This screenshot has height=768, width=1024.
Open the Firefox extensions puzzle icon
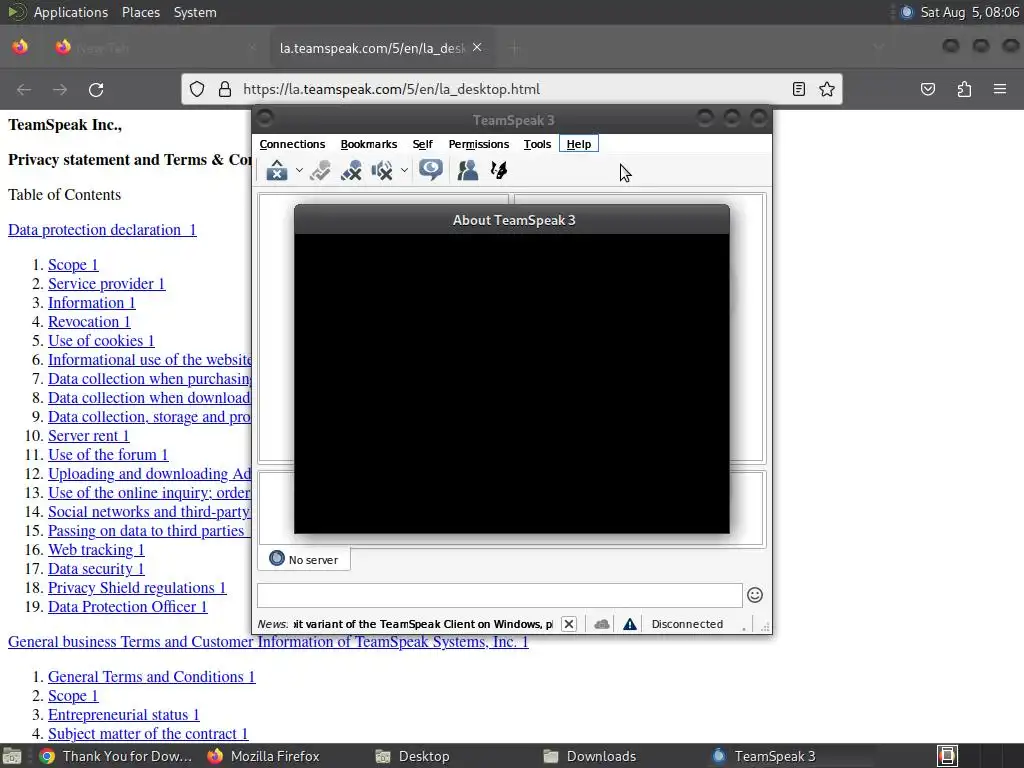click(964, 89)
